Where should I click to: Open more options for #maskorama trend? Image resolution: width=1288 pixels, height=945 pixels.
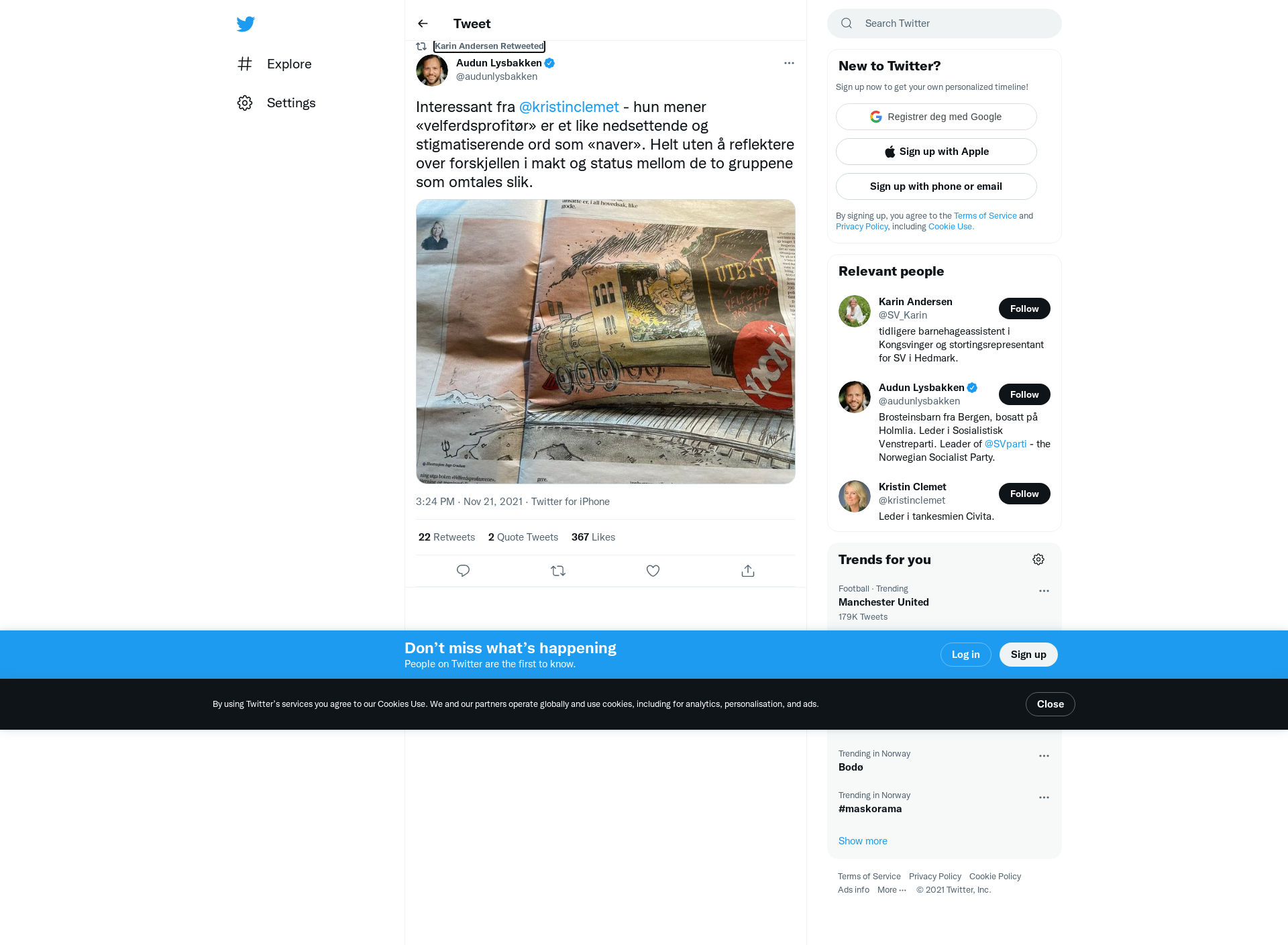click(1044, 797)
